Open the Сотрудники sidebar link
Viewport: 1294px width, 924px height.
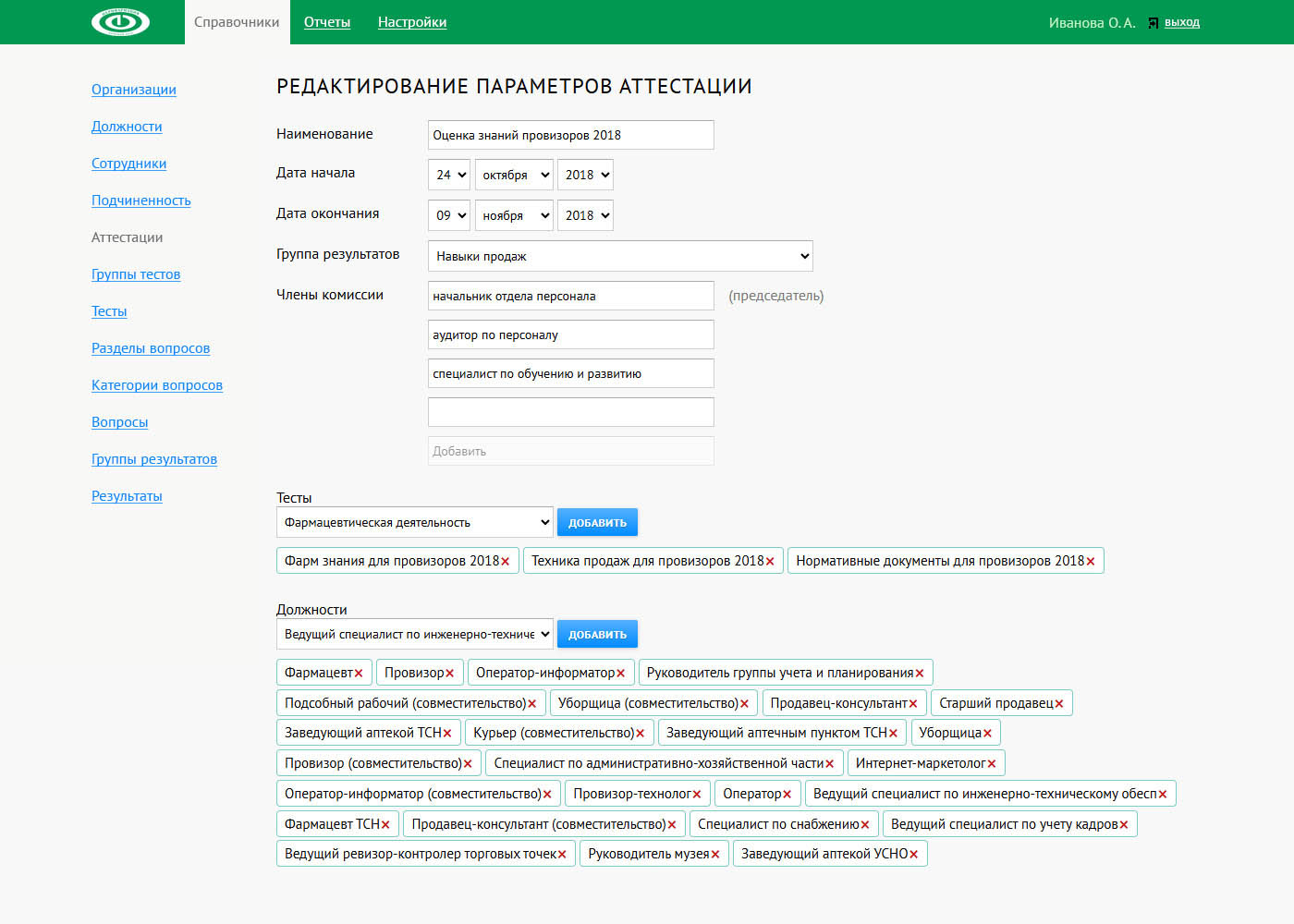[128, 164]
